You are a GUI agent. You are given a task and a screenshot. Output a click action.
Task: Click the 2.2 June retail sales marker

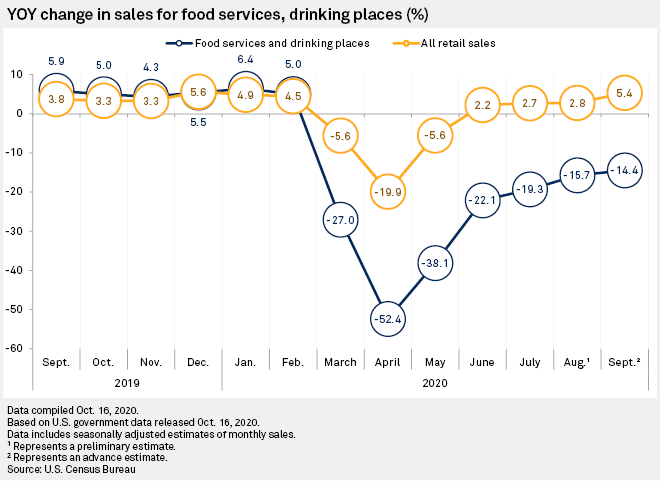point(481,105)
